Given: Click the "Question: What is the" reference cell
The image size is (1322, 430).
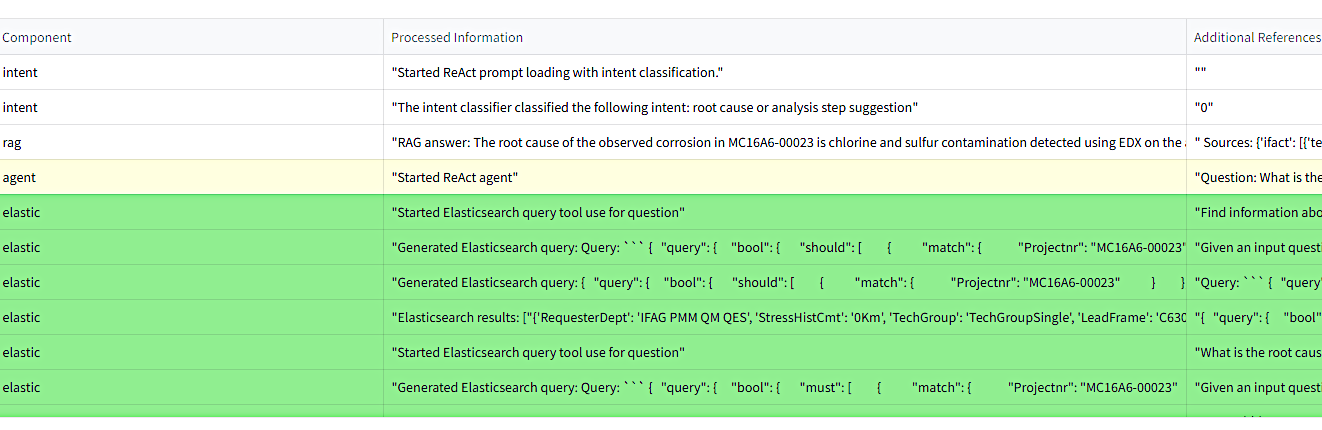Looking at the screenshot, I should (x=1254, y=178).
